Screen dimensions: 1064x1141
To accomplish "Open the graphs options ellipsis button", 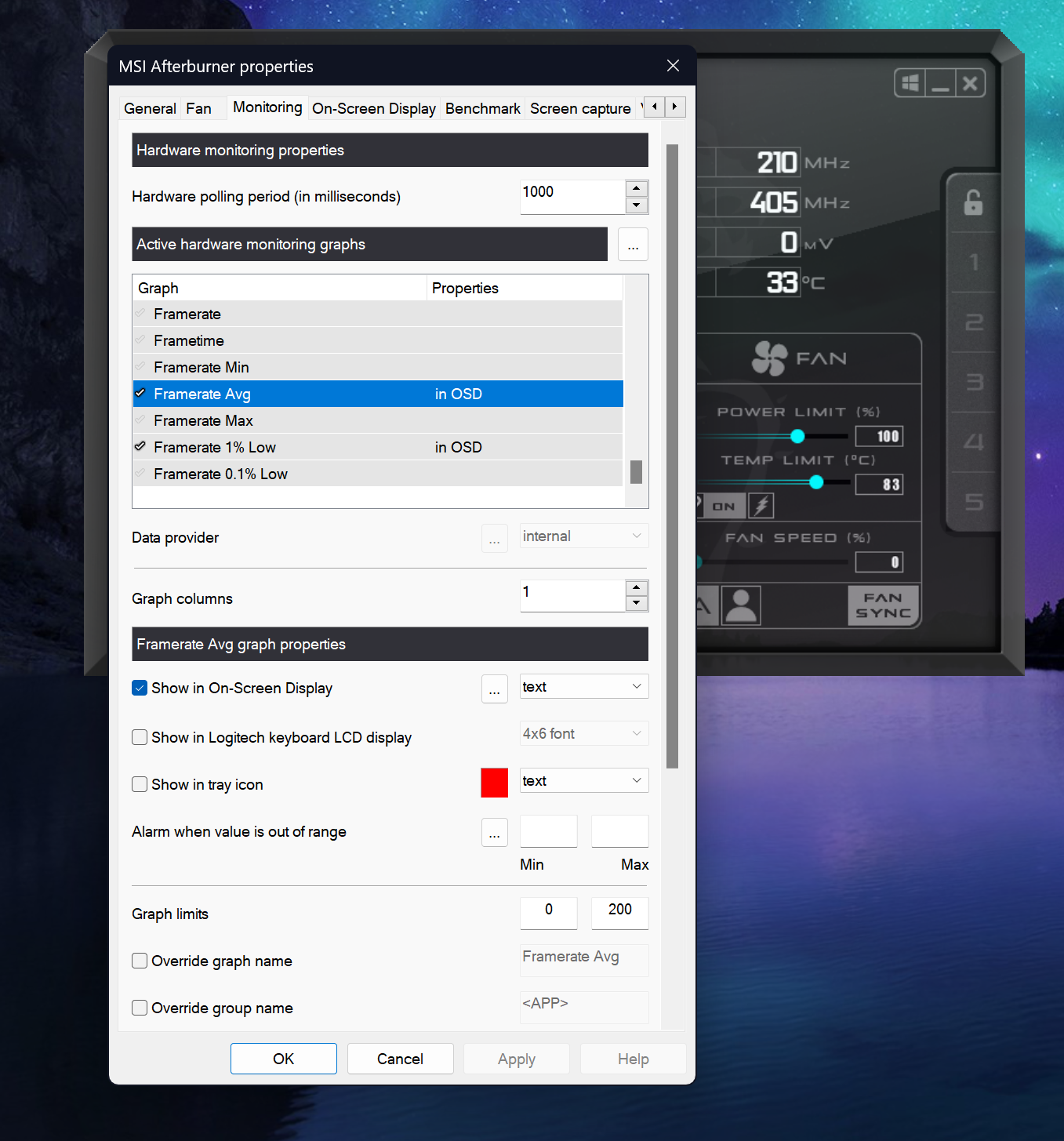I will 633,245.
